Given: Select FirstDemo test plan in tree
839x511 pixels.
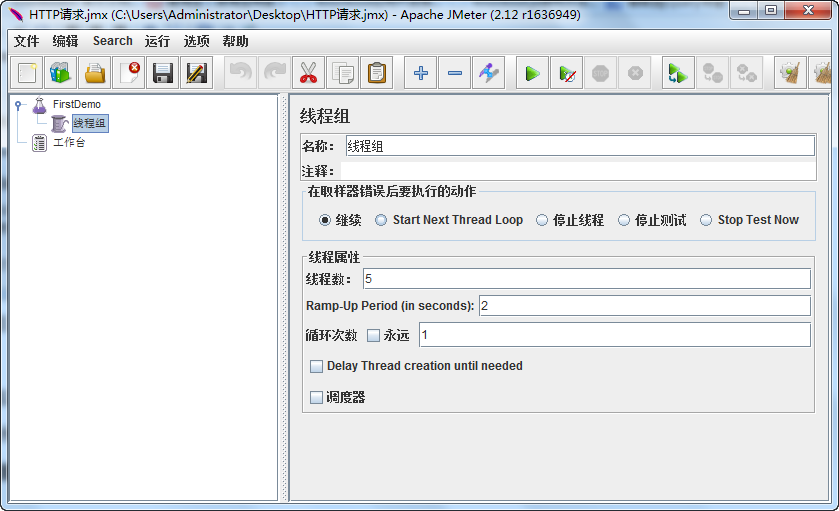Looking at the screenshot, I should [77, 104].
